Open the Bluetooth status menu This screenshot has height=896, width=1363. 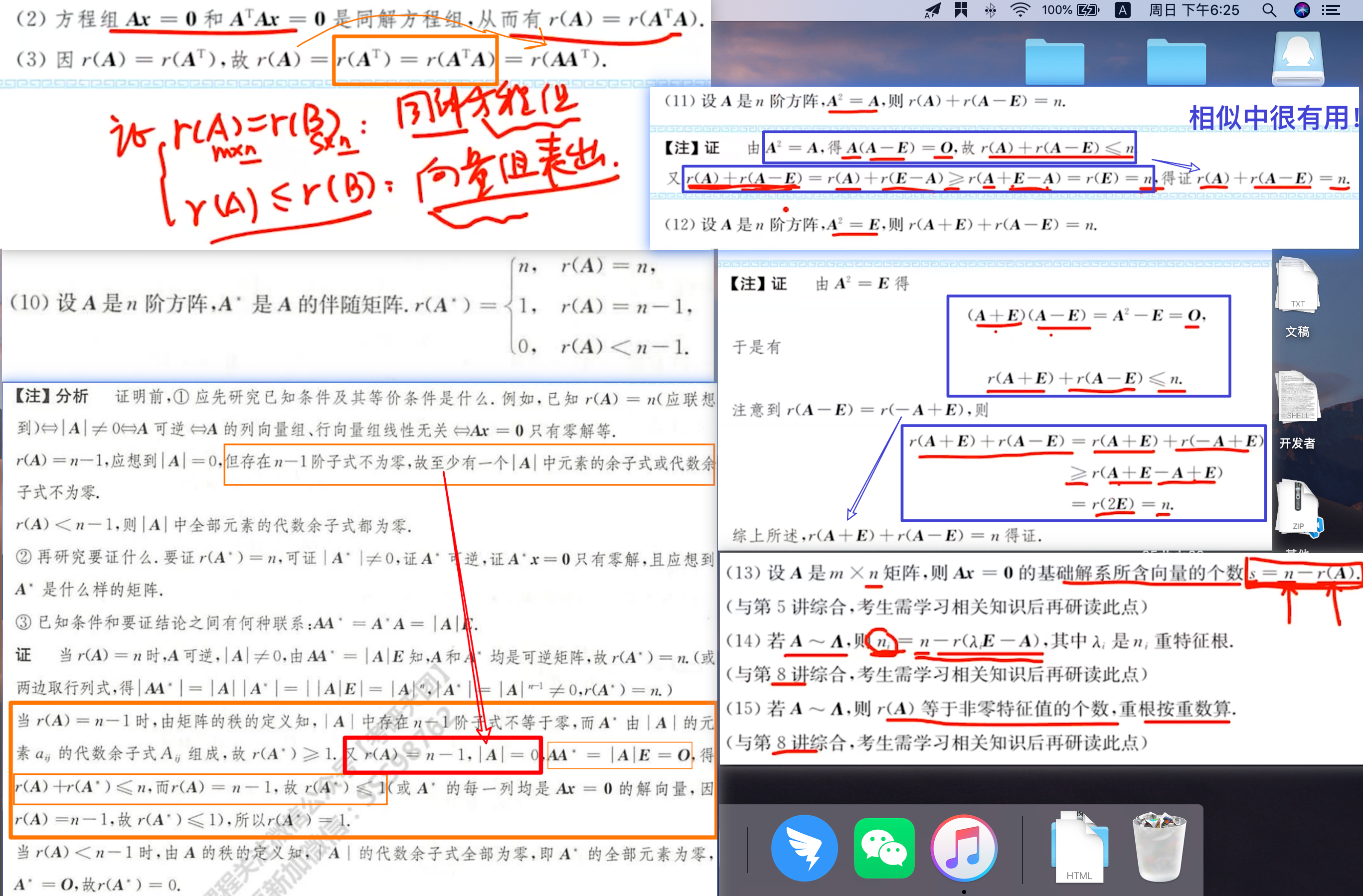pos(990,10)
